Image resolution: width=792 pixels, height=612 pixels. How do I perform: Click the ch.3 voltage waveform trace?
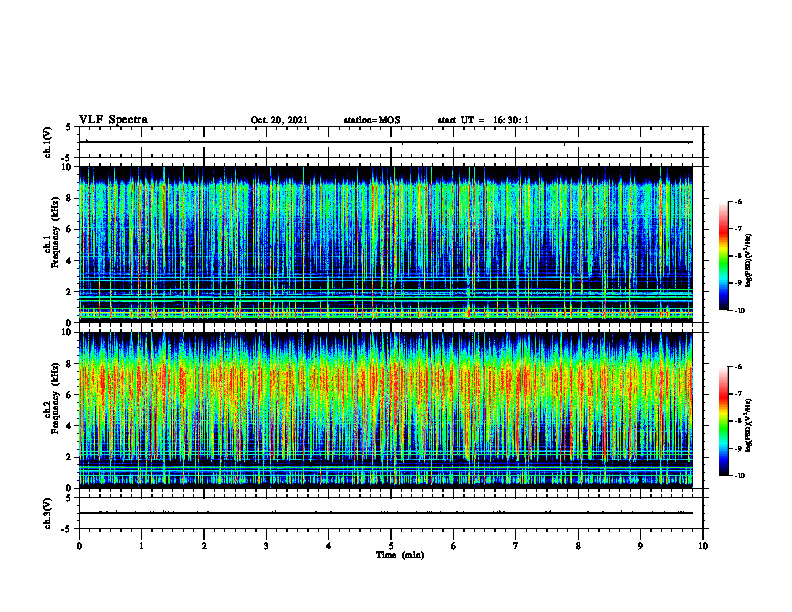pyautogui.click(x=386, y=513)
